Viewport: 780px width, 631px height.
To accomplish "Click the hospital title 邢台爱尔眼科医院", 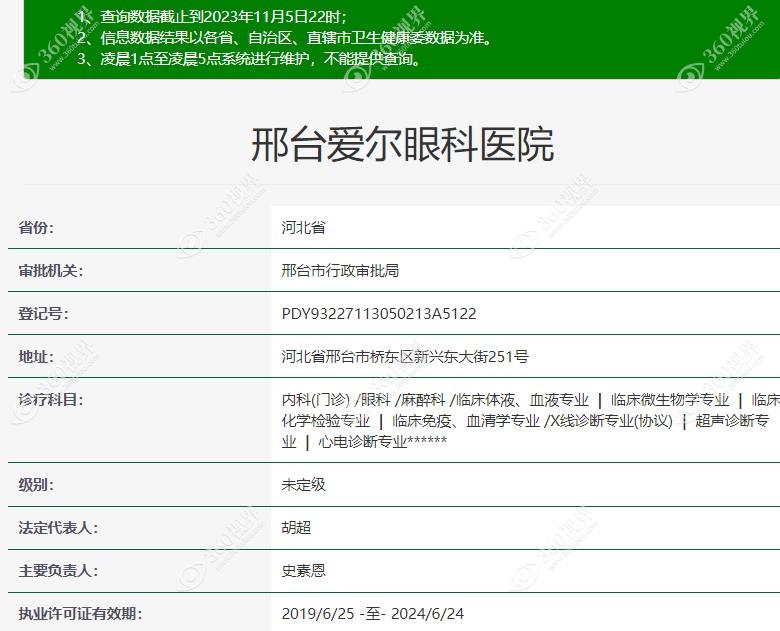I will [x=402, y=145].
